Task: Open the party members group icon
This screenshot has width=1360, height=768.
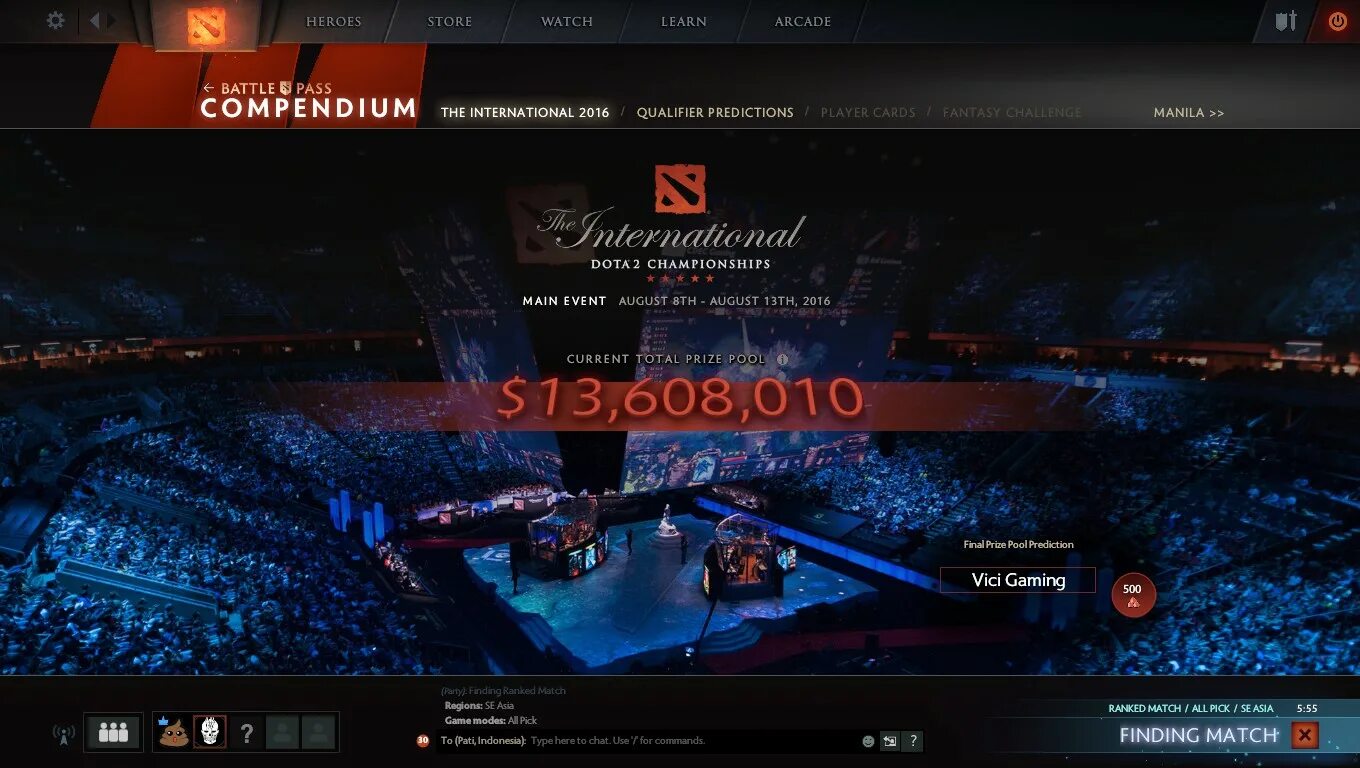Action: click(113, 733)
